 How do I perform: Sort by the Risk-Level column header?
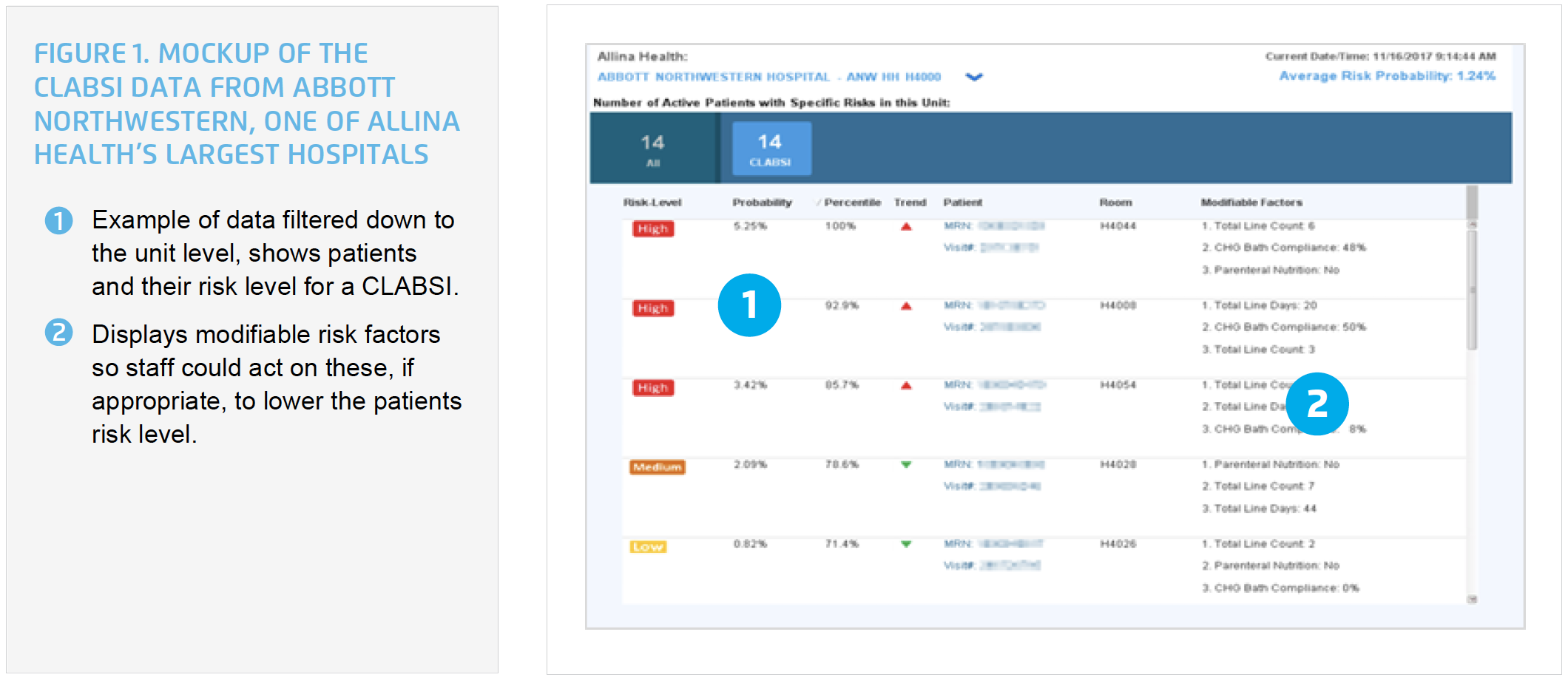click(652, 203)
